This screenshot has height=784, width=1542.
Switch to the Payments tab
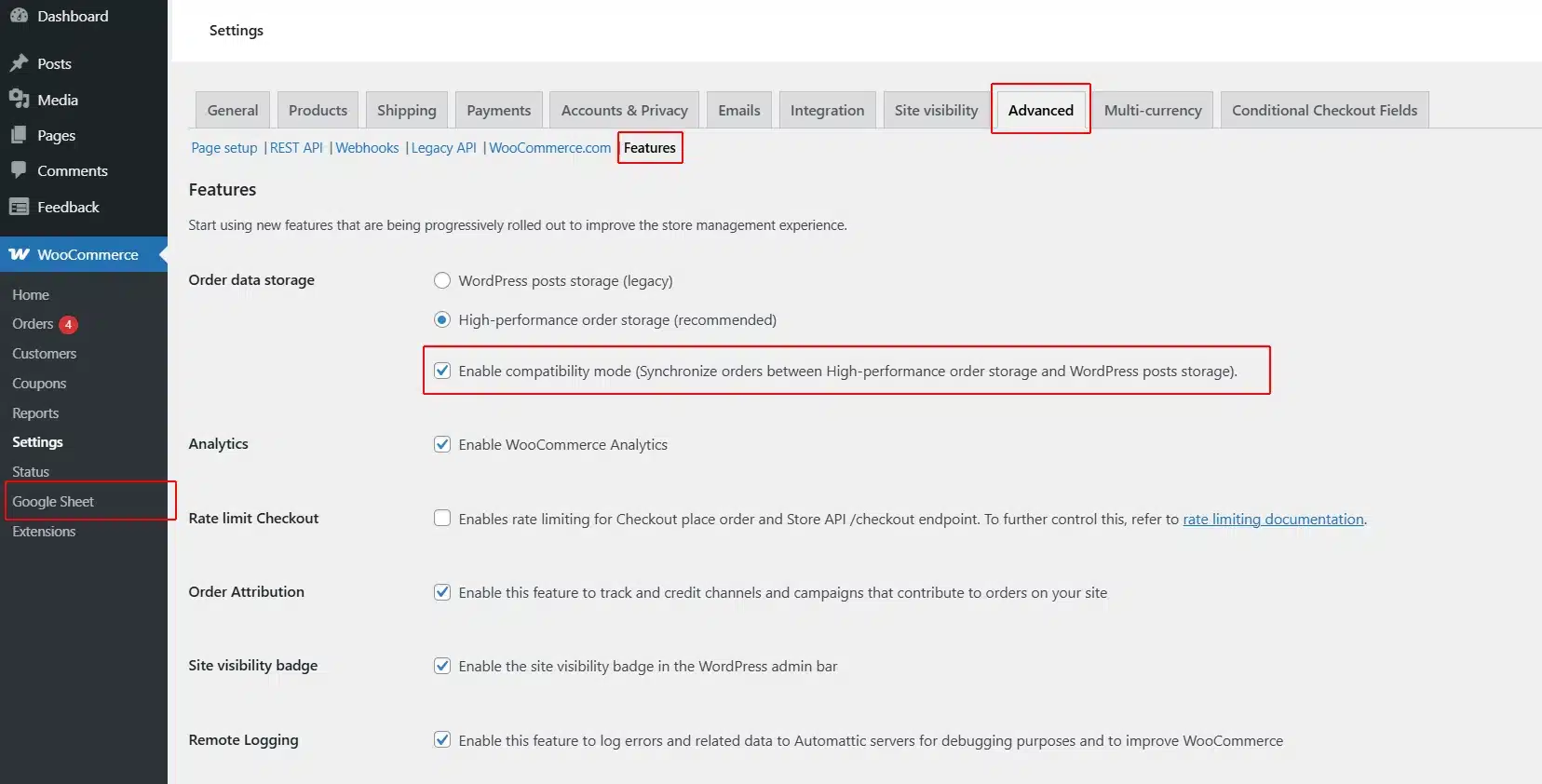(x=498, y=110)
